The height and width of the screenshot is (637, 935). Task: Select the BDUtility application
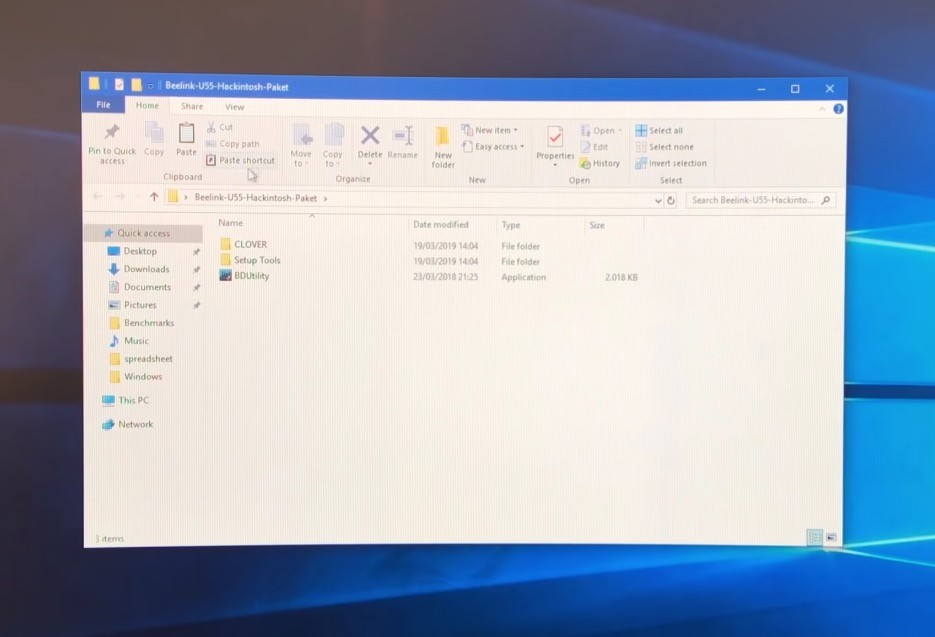(x=244, y=276)
